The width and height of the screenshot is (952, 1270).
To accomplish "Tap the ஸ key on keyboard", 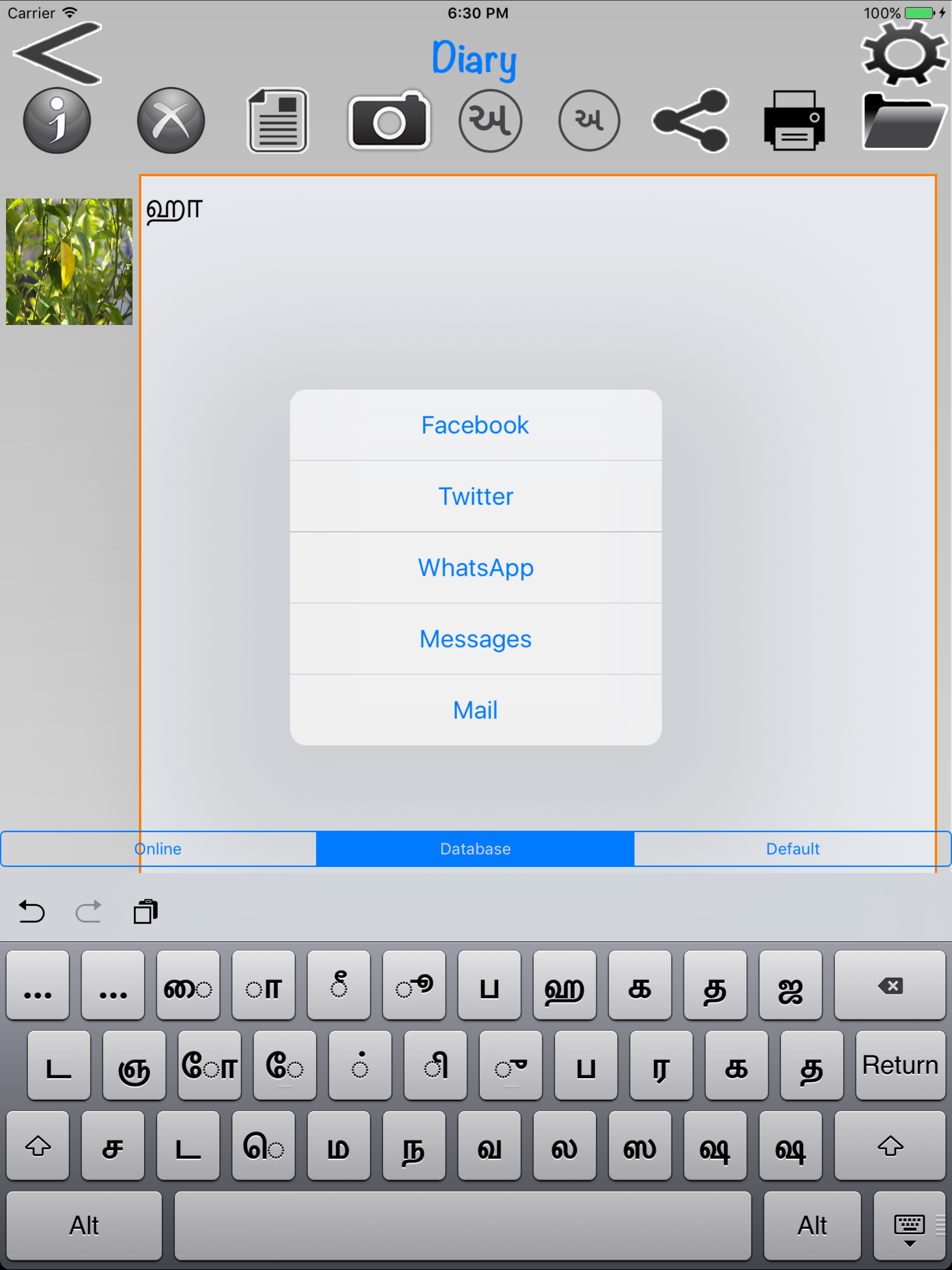I will 640,1146.
